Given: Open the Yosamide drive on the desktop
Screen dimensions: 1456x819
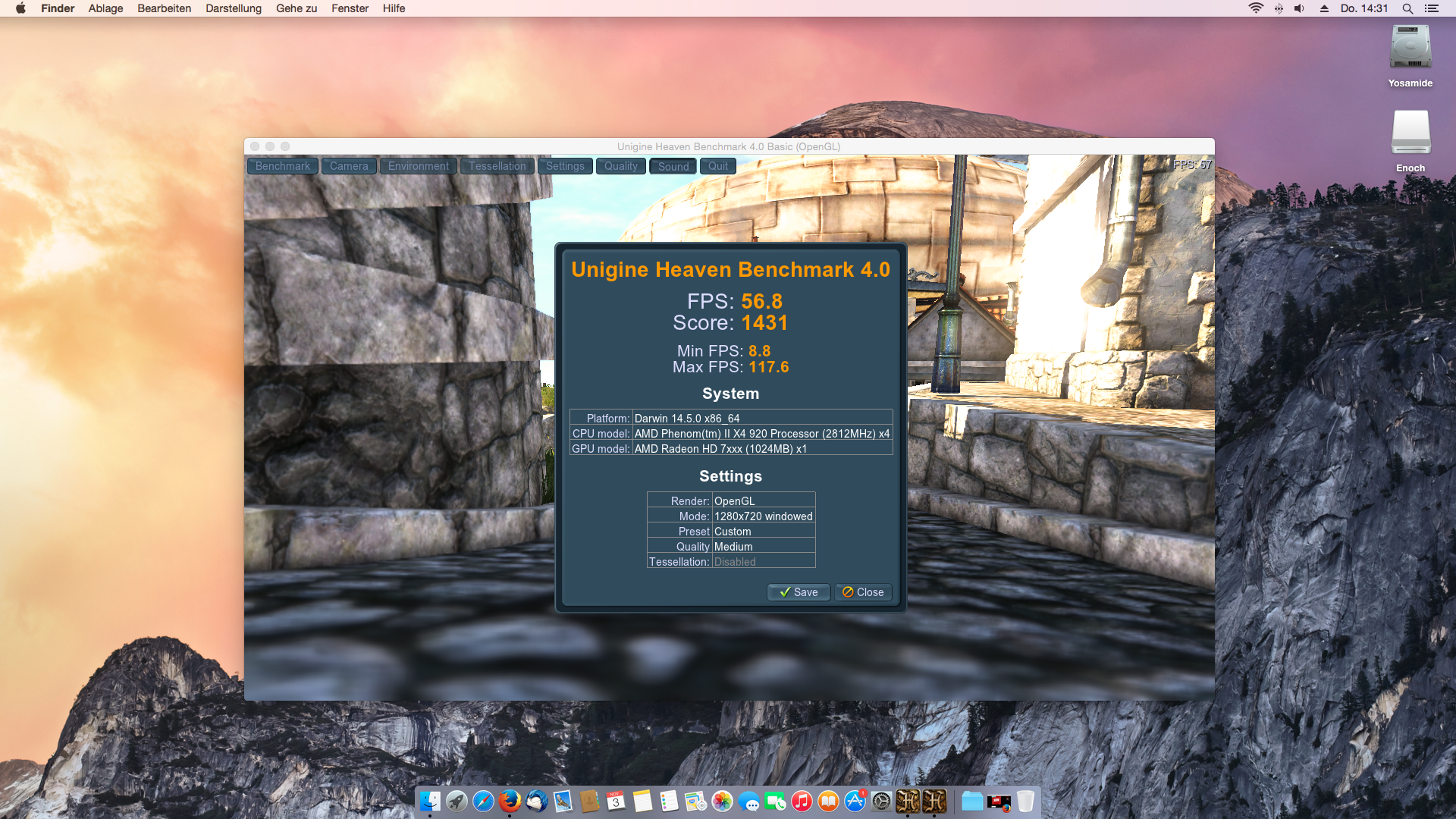Looking at the screenshot, I should (x=1410, y=49).
